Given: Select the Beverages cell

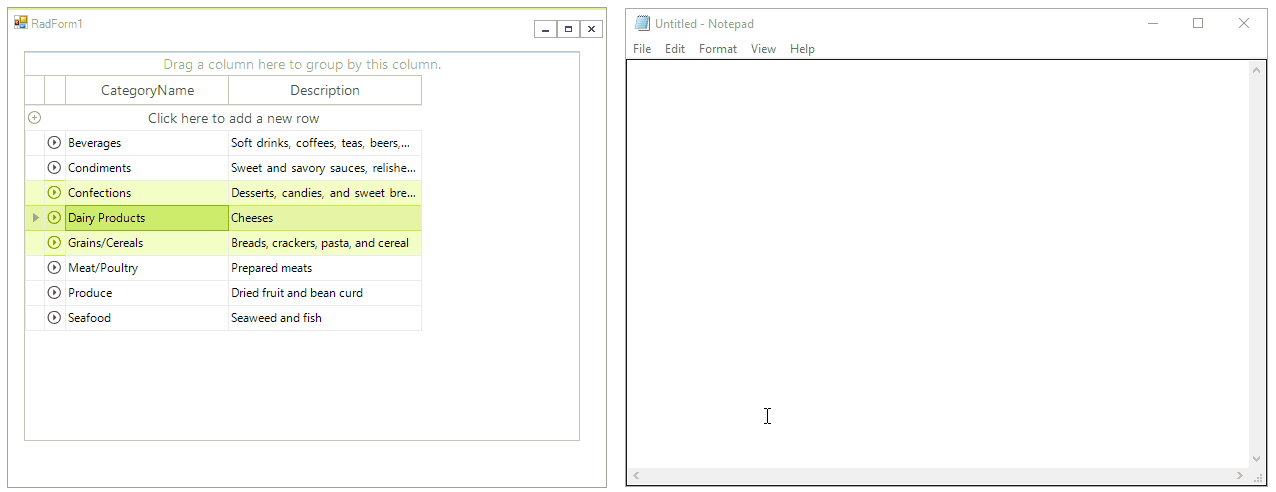Looking at the screenshot, I should [147, 143].
